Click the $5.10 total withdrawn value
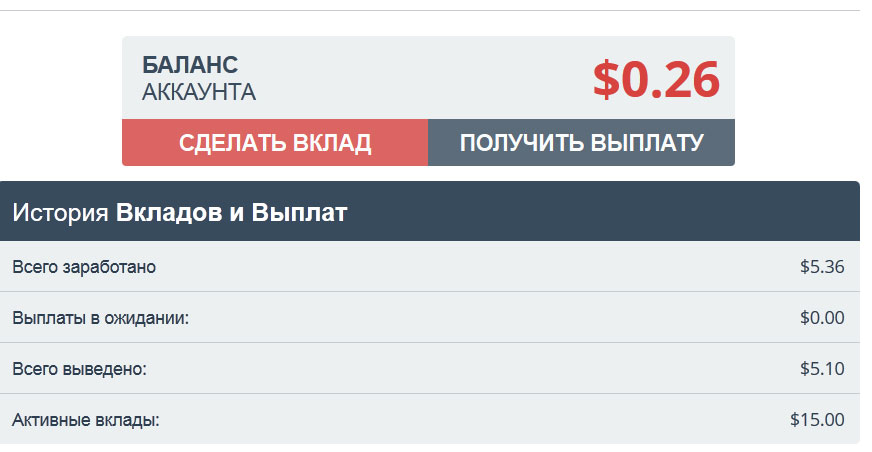This screenshot has width=872, height=452. [x=822, y=369]
